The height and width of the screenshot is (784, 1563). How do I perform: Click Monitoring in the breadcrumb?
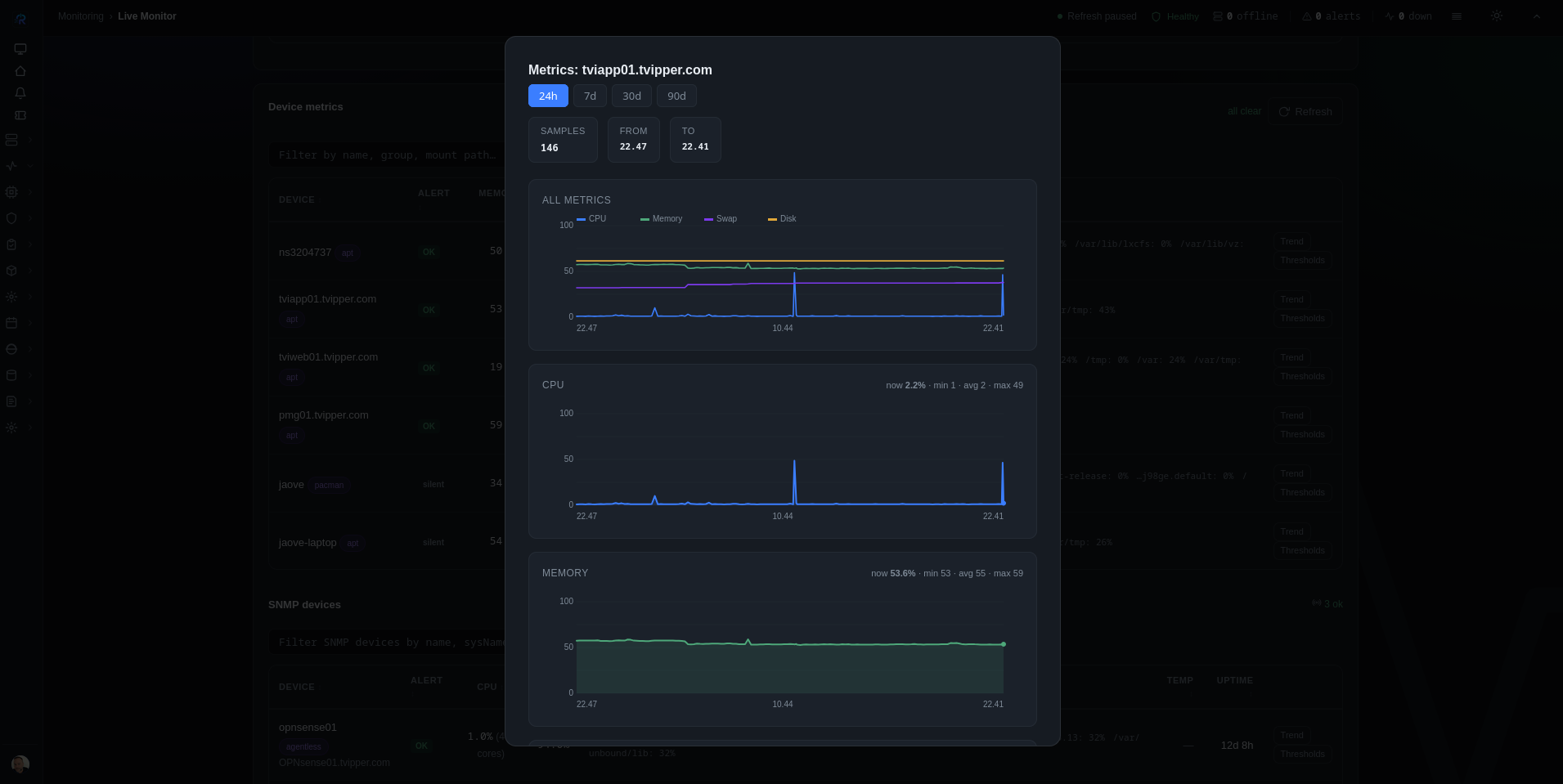click(81, 16)
